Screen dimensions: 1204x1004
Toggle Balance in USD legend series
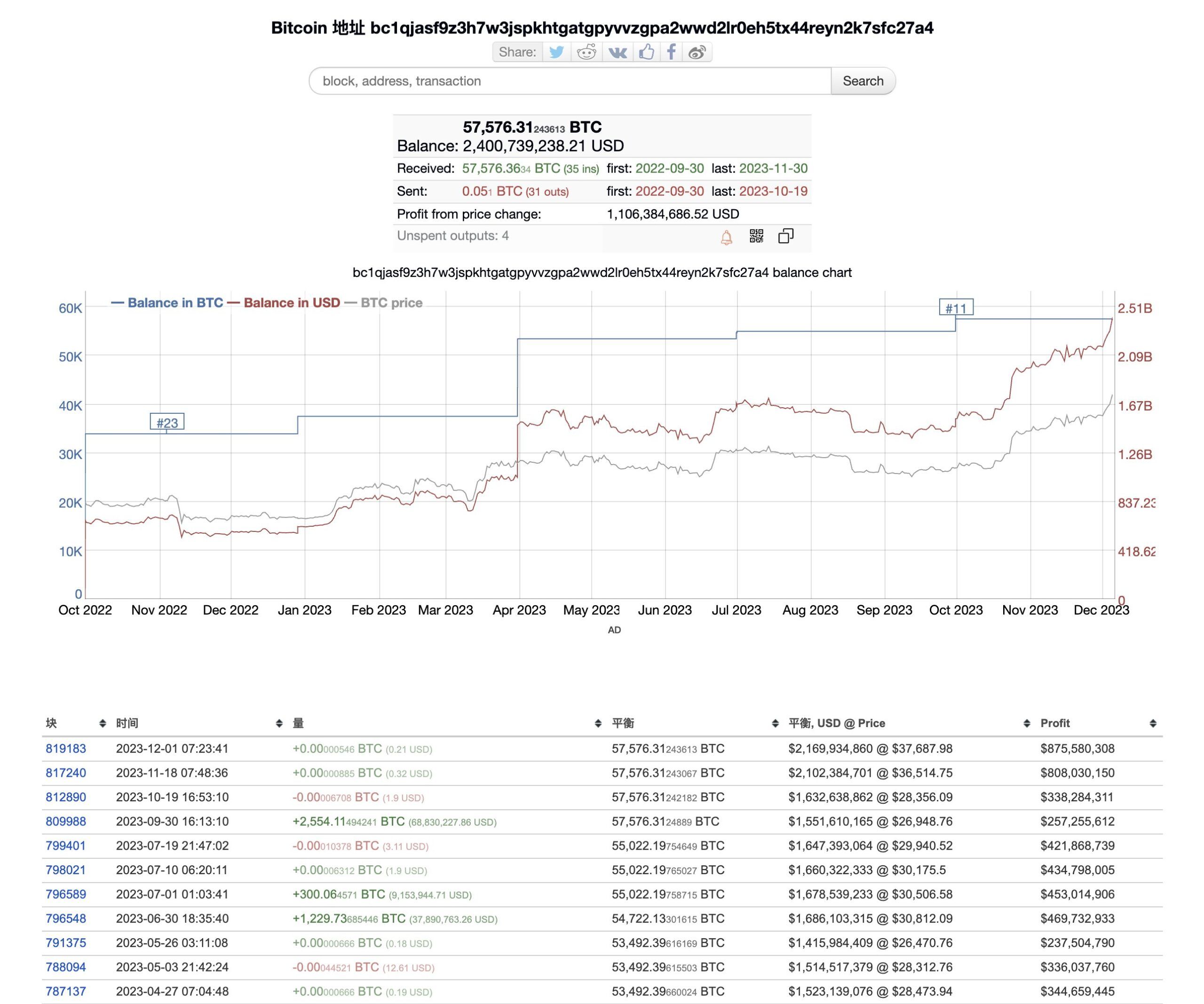pyautogui.click(x=291, y=303)
